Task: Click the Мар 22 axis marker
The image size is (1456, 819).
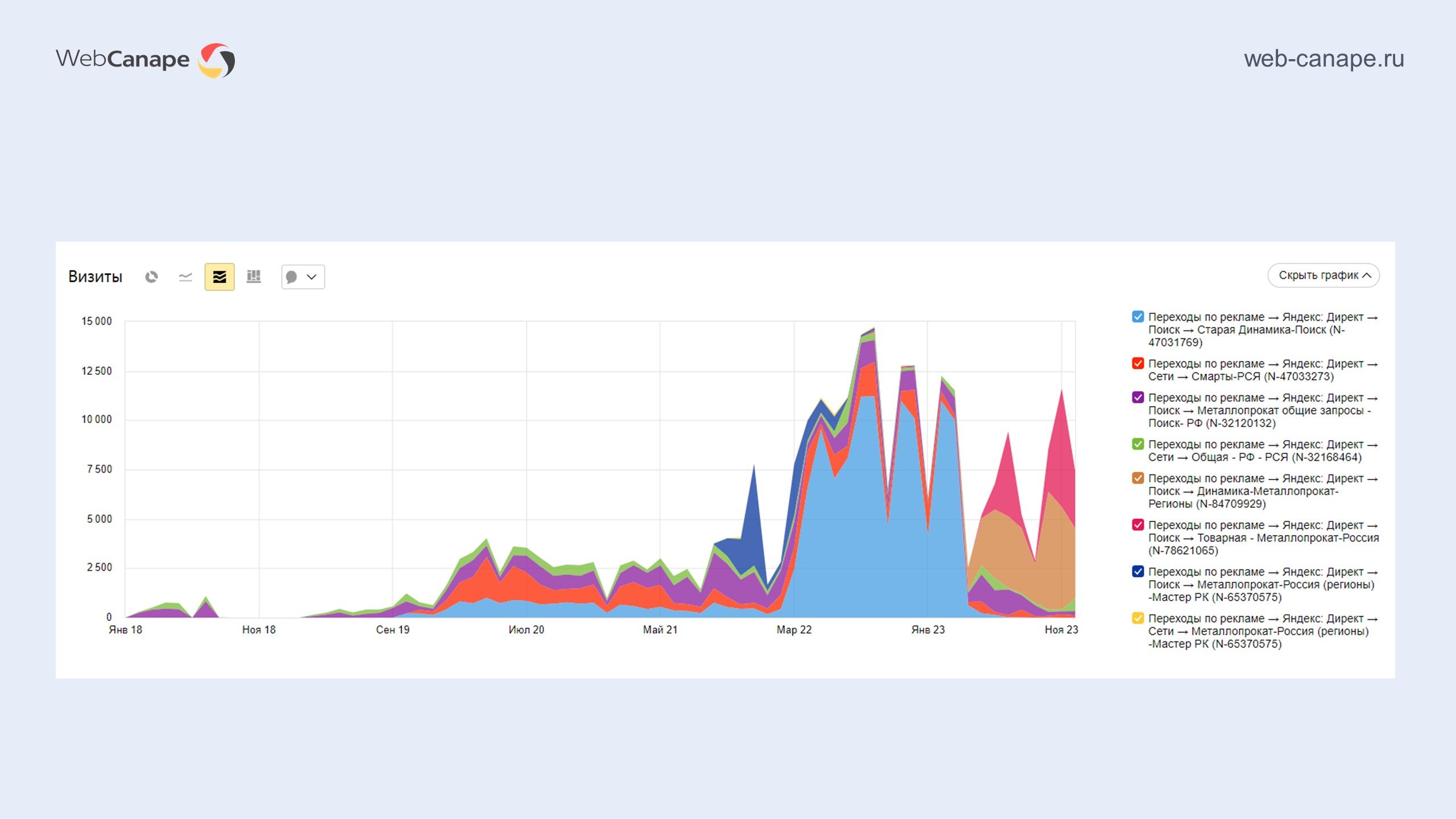Action: tap(794, 630)
